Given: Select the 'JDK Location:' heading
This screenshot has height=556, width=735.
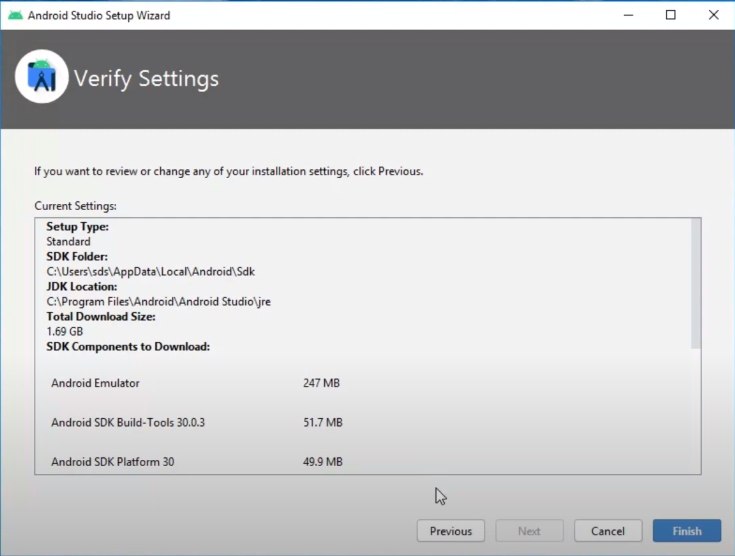Looking at the screenshot, I should tap(82, 286).
